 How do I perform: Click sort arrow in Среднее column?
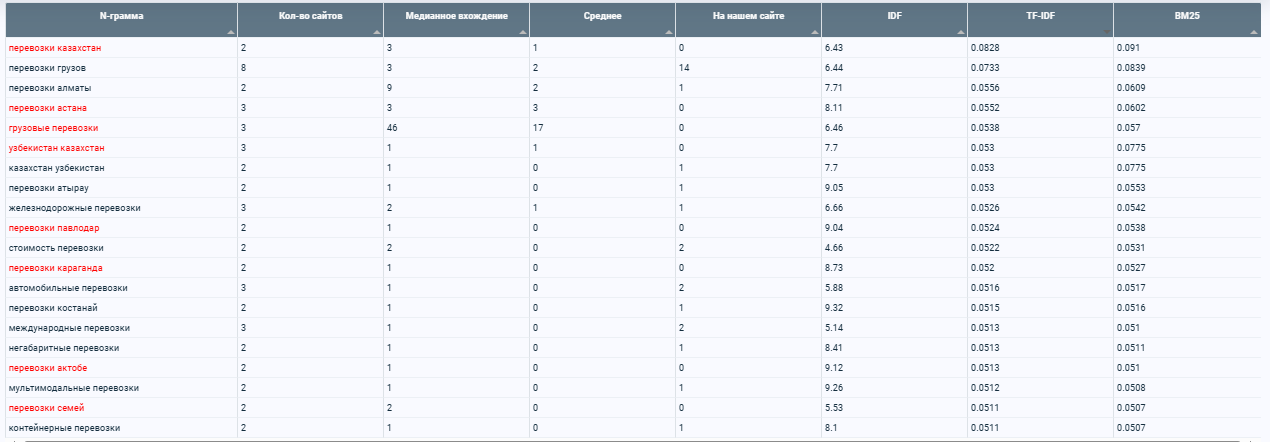(670, 33)
